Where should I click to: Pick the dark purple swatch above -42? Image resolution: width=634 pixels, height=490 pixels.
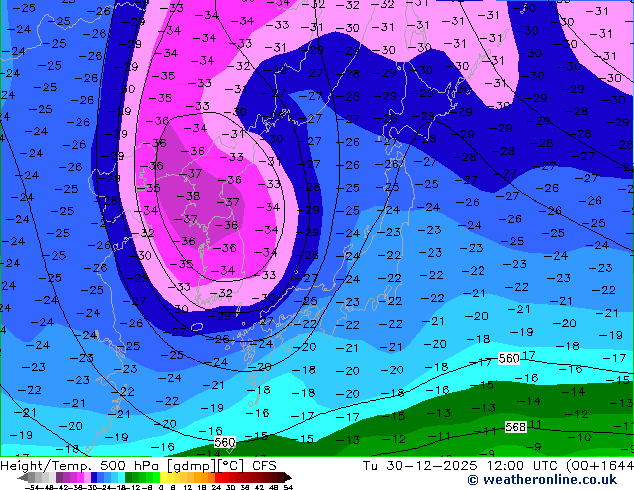tap(59, 477)
